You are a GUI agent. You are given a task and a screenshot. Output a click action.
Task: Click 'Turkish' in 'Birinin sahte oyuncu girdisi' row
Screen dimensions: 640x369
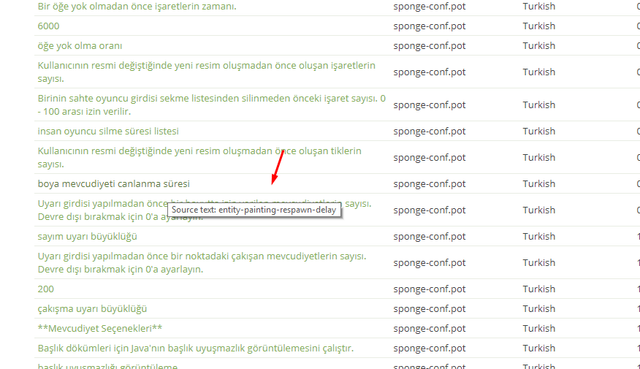(x=539, y=105)
